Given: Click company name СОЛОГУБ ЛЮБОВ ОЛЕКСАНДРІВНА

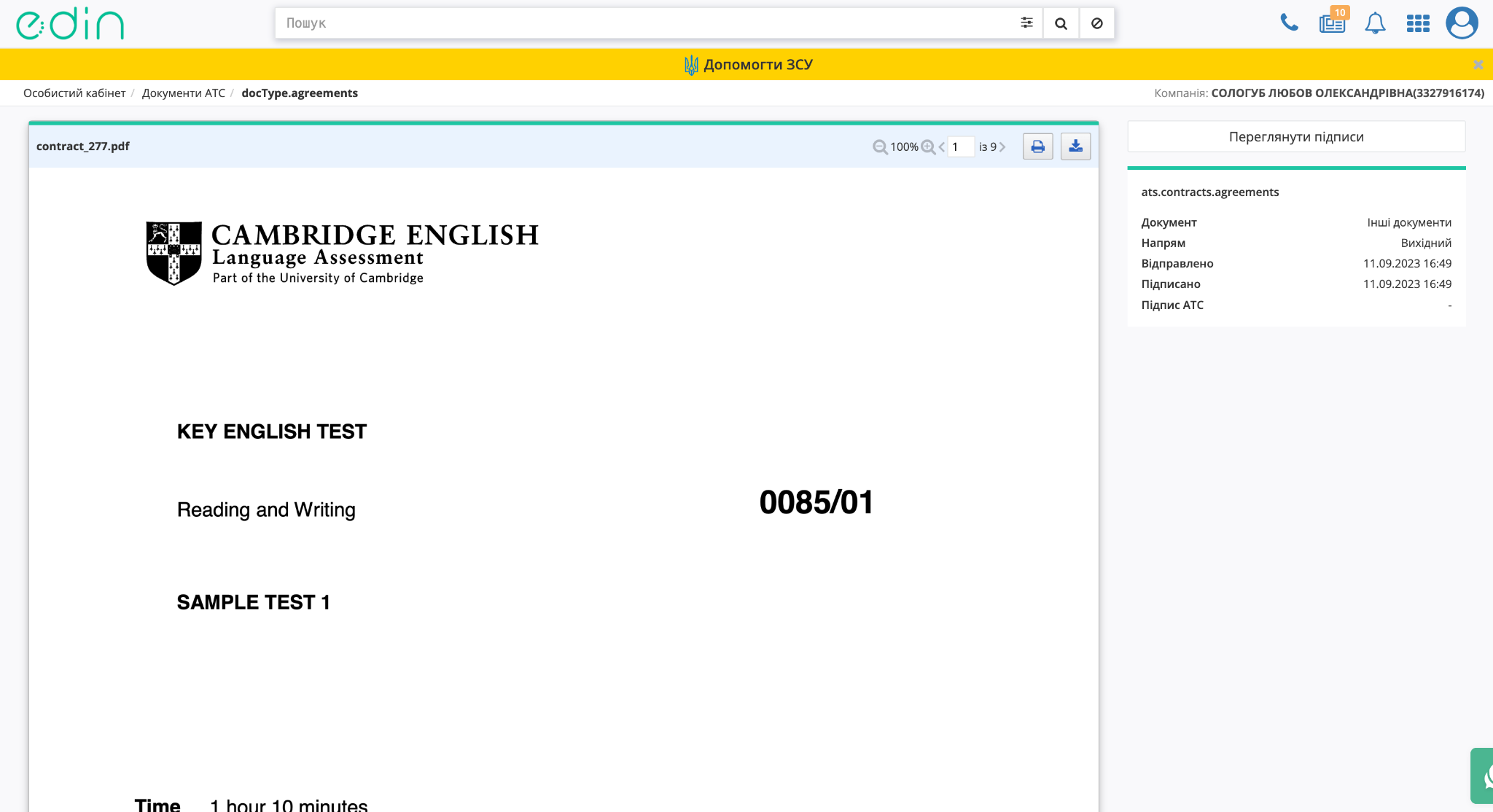Looking at the screenshot, I should [x=1347, y=93].
